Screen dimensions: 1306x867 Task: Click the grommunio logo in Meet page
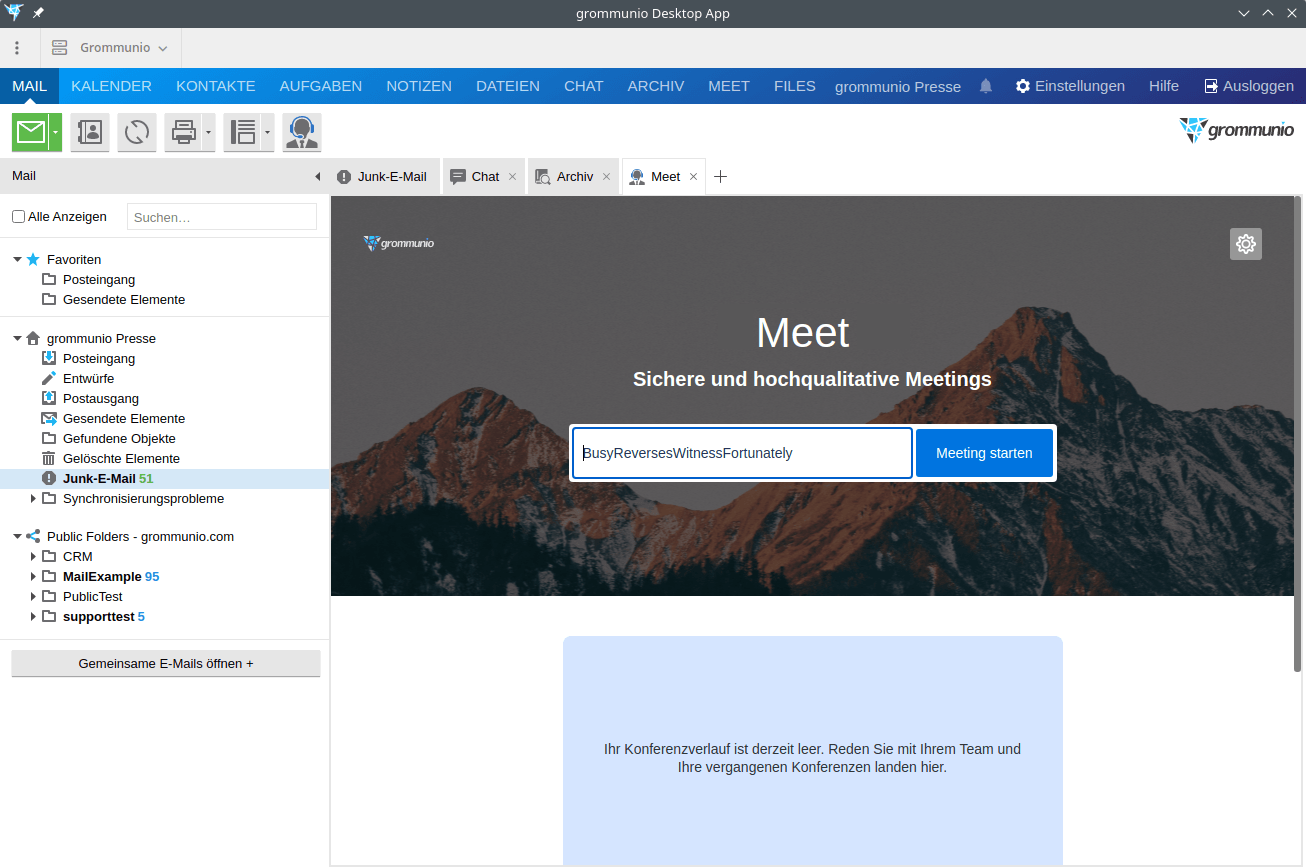coord(399,243)
